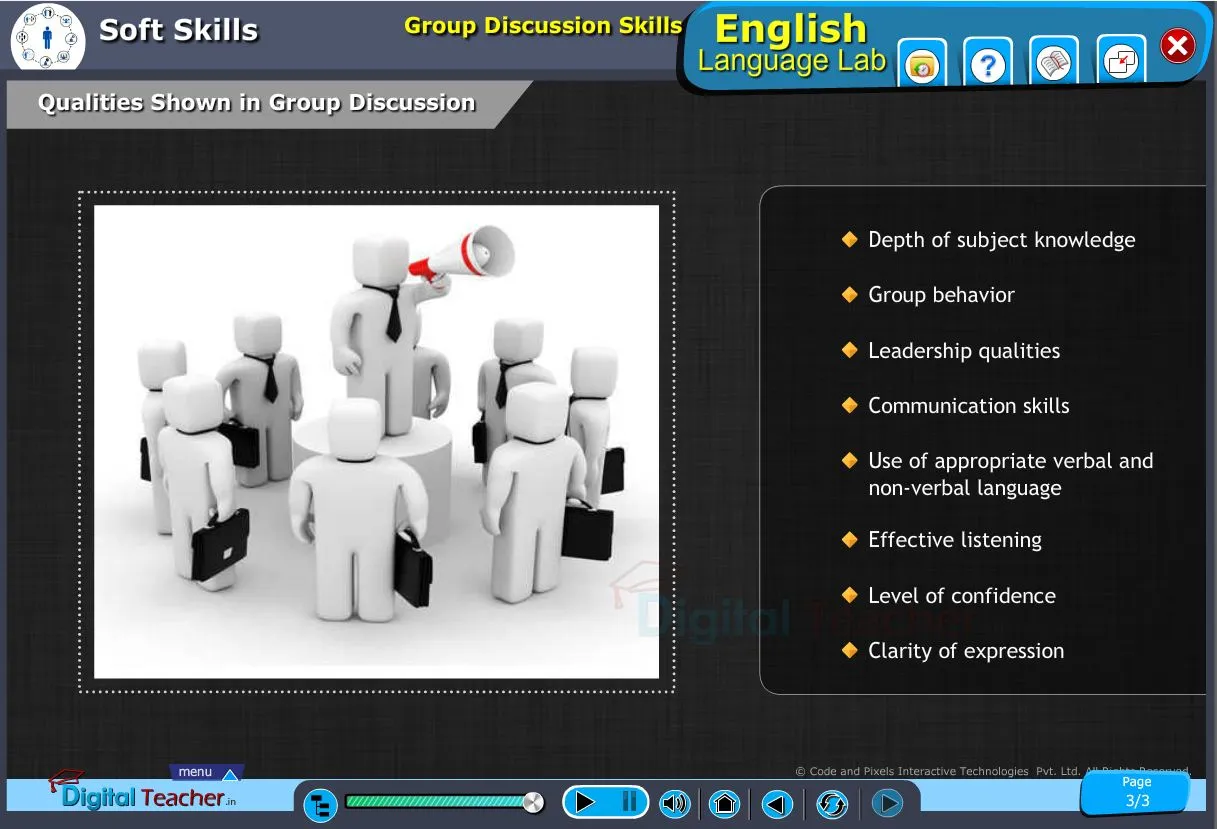Click the 'Qualities Shown in Group Discussion' heading
Image resolution: width=1217 pixels, height=829 pixels.
256,103
